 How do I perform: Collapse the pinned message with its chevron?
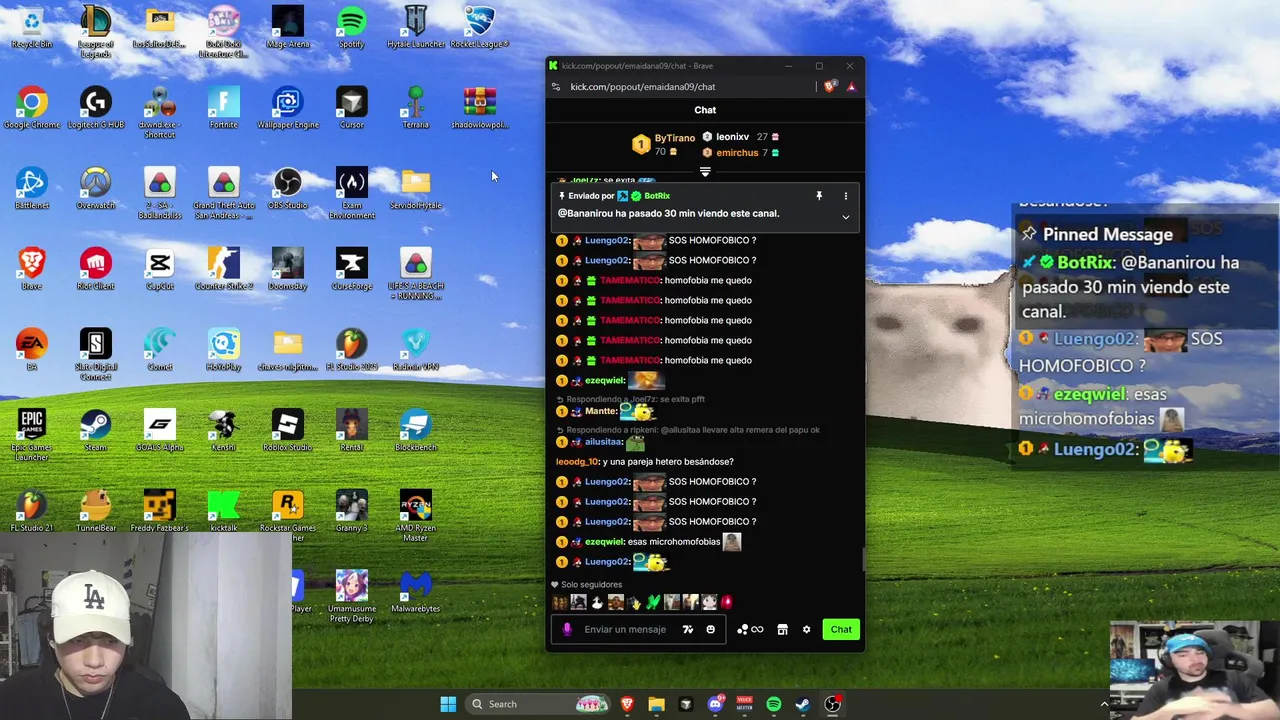point(845,217)
